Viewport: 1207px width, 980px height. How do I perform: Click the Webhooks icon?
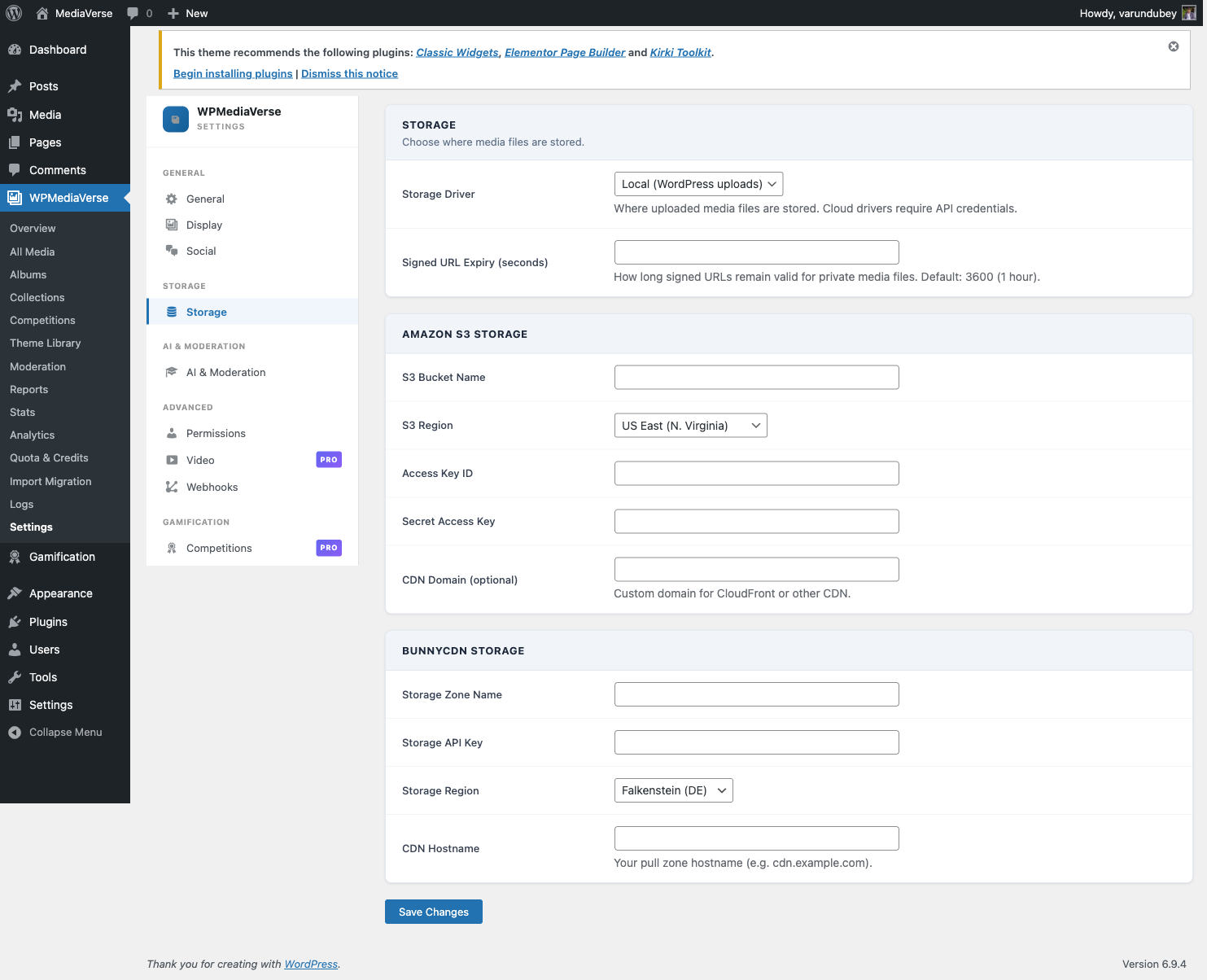tap(171, 487)
